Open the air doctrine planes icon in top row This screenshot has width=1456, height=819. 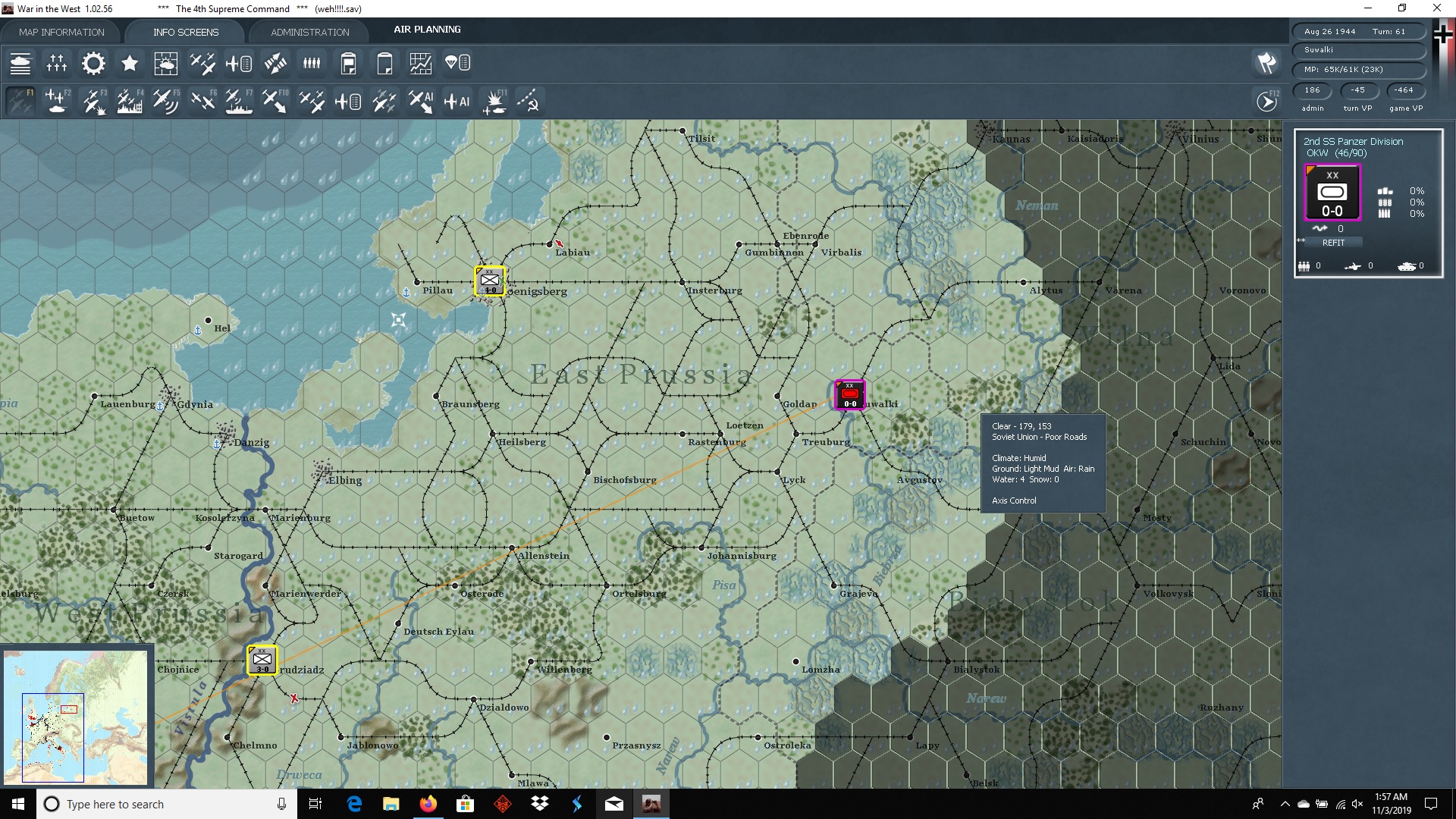(x=202, y=64)
